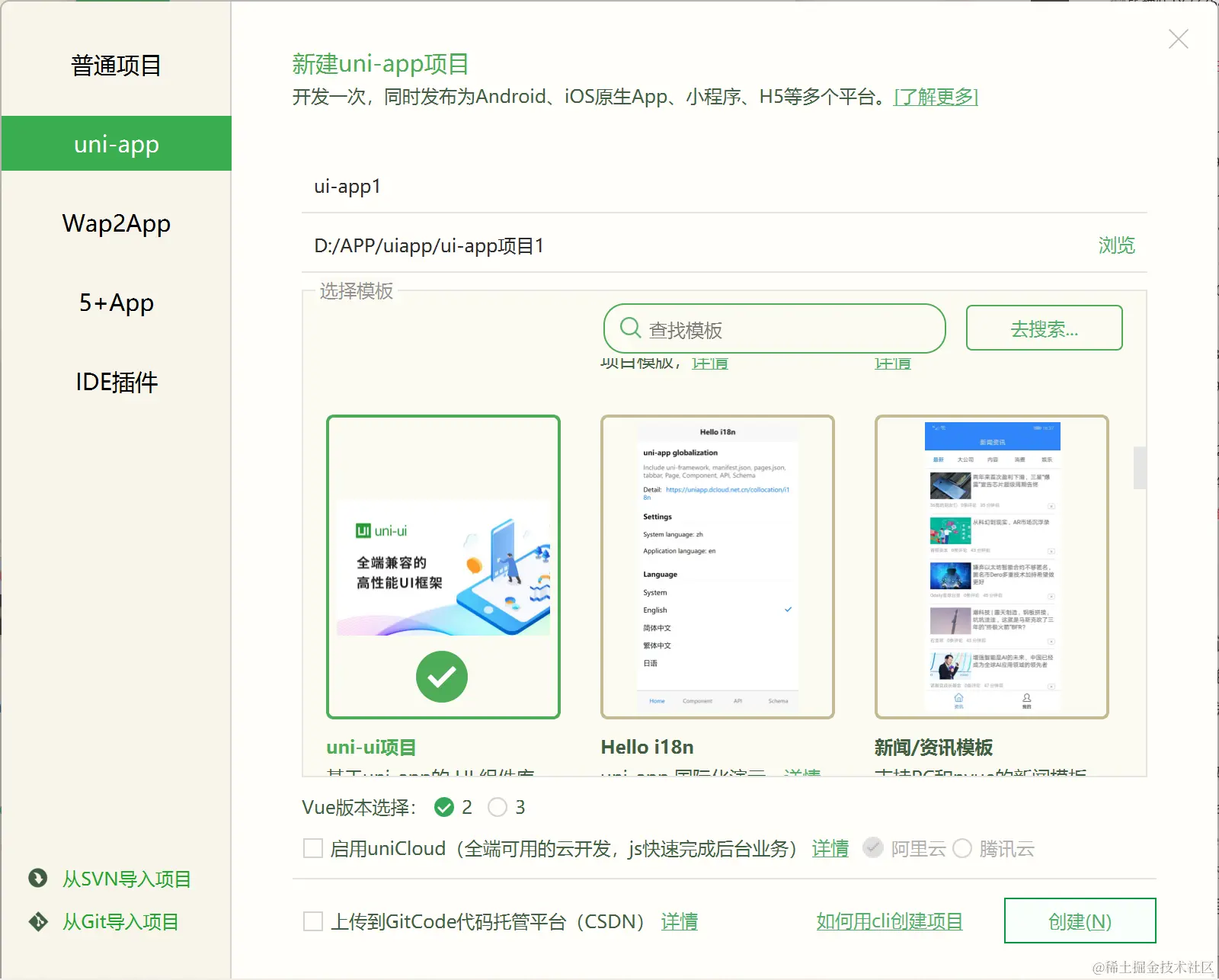The width and height of the screenshot is (1219, 980).
Task: Click the 查找模板 search field
Action: (774, 328)
